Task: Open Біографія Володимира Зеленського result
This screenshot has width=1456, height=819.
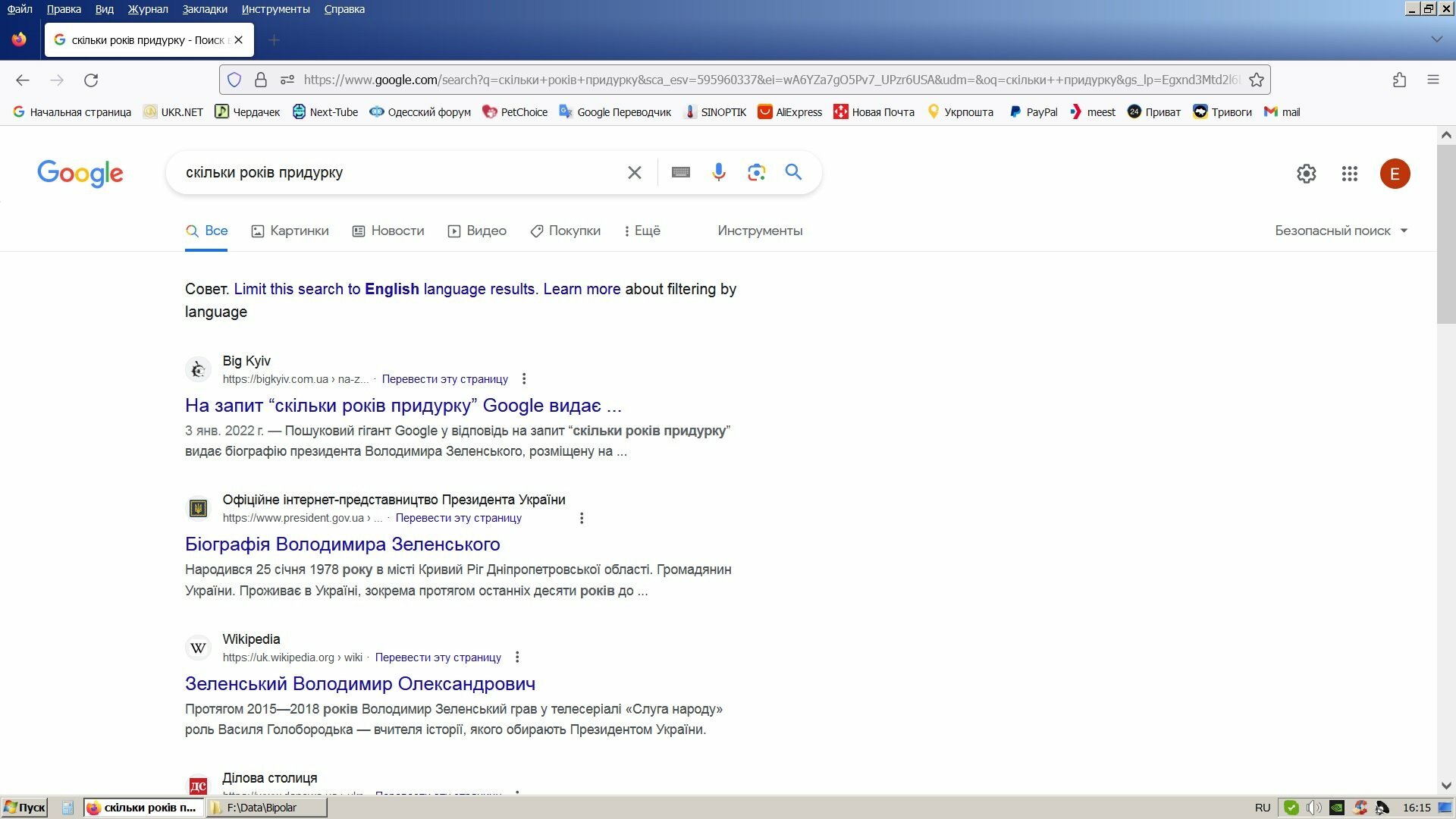Action: 343,544
